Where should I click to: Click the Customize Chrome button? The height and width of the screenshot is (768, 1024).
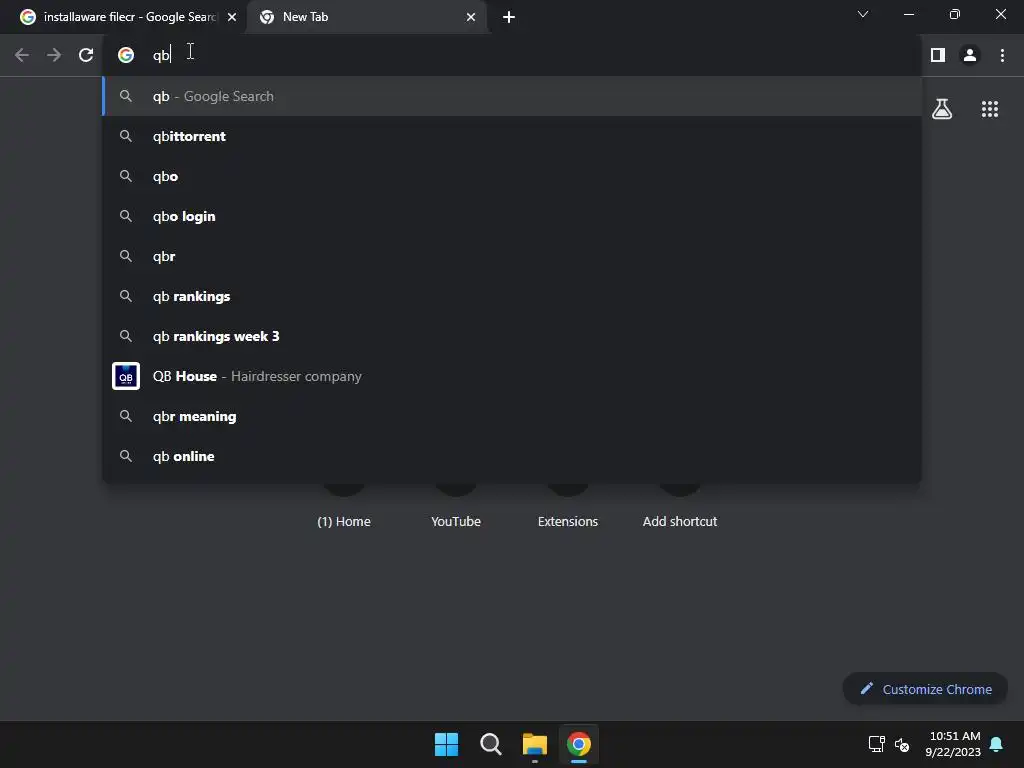(925, 689)
